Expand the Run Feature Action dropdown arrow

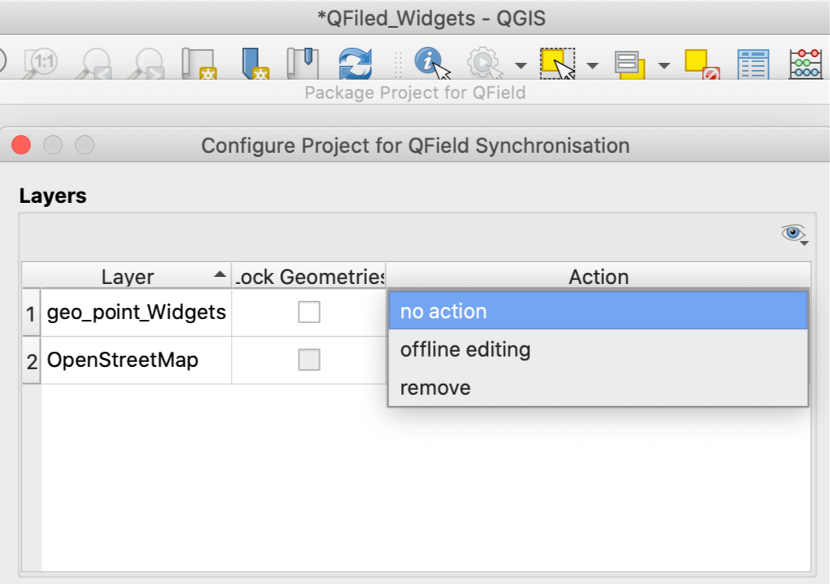pyautogui.click(x=521, y=66)
